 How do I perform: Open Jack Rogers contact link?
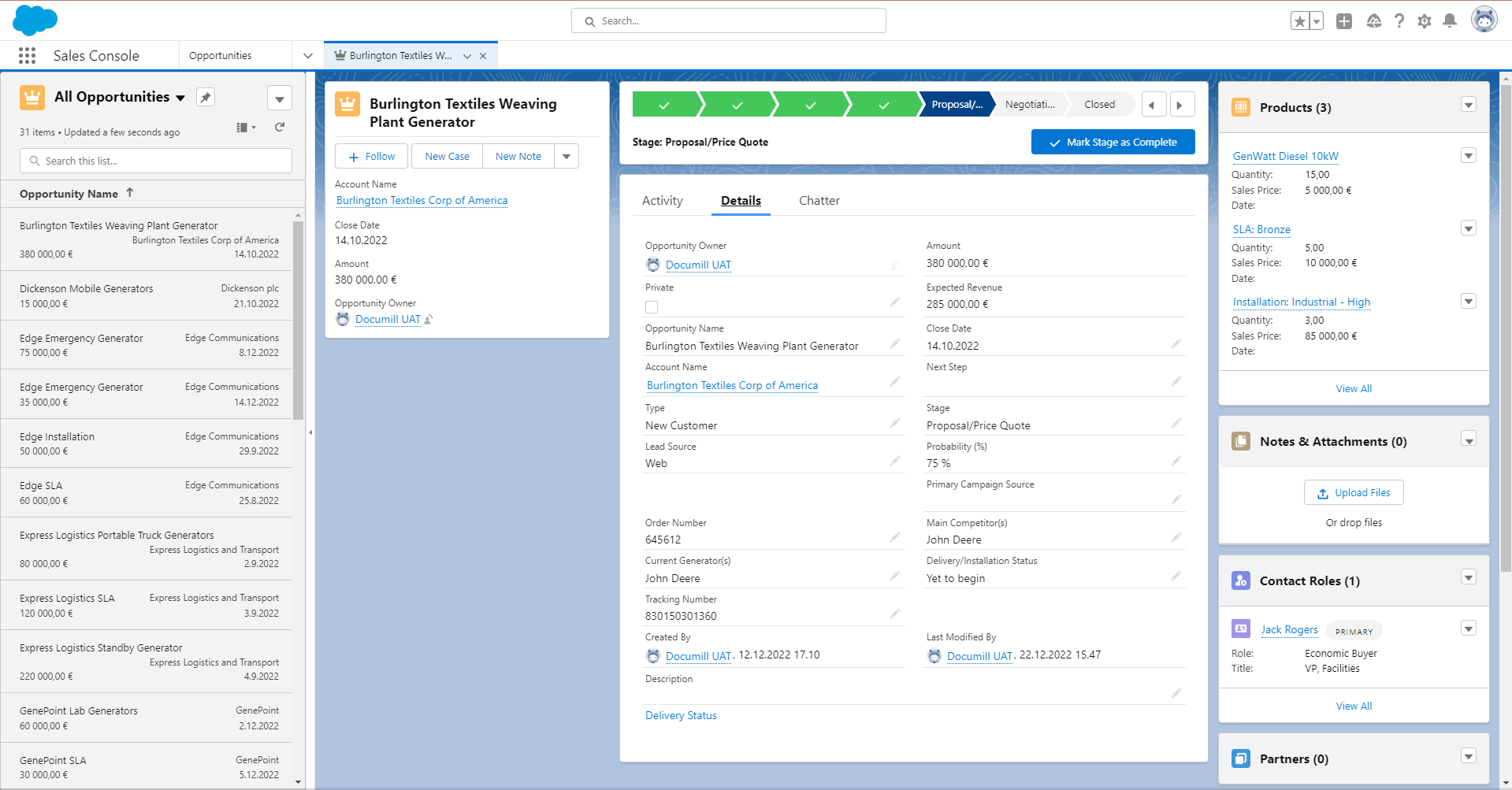click(1289, 629)
